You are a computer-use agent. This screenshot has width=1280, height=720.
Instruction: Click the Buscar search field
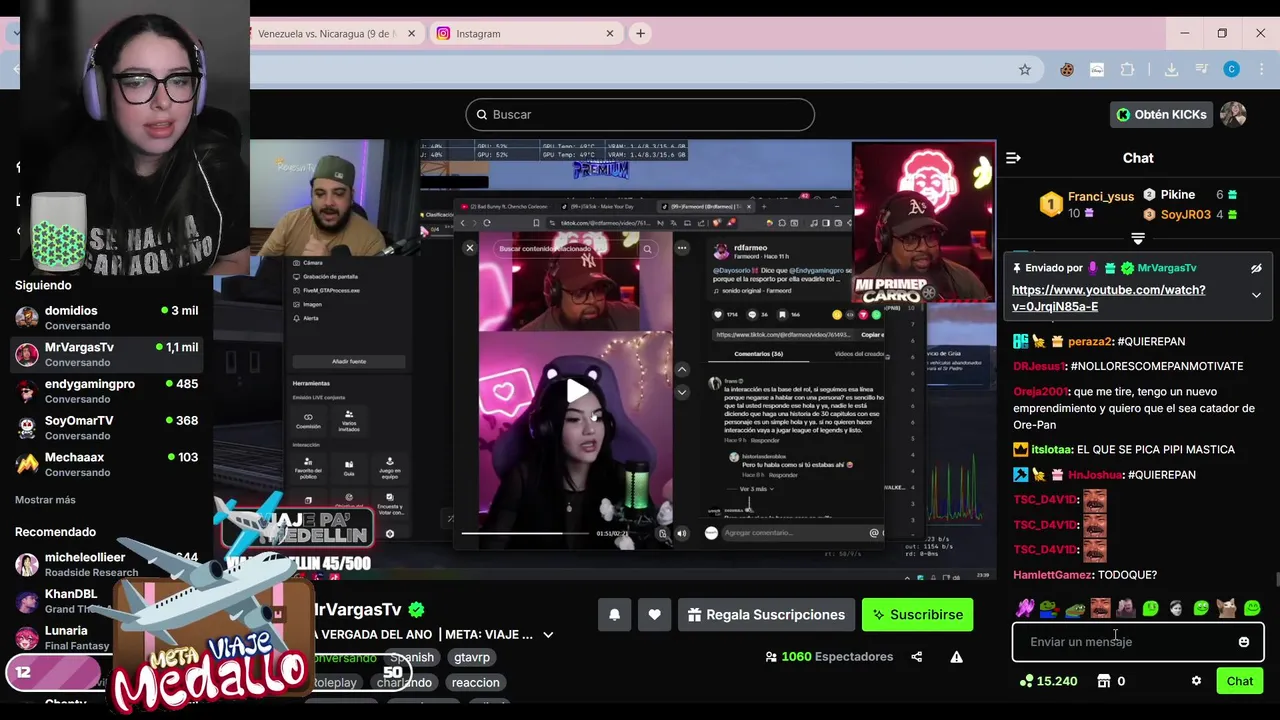click(x=640, y=115)
